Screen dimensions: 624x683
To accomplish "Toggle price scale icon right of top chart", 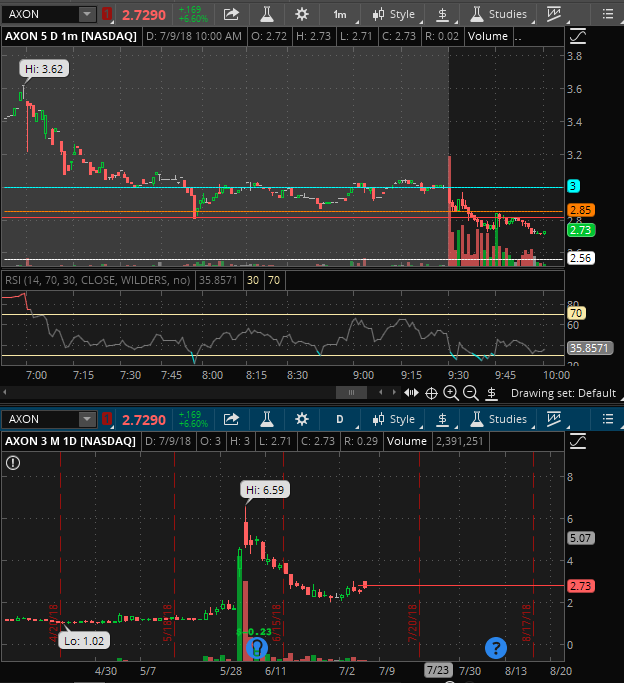I will 577,37.
